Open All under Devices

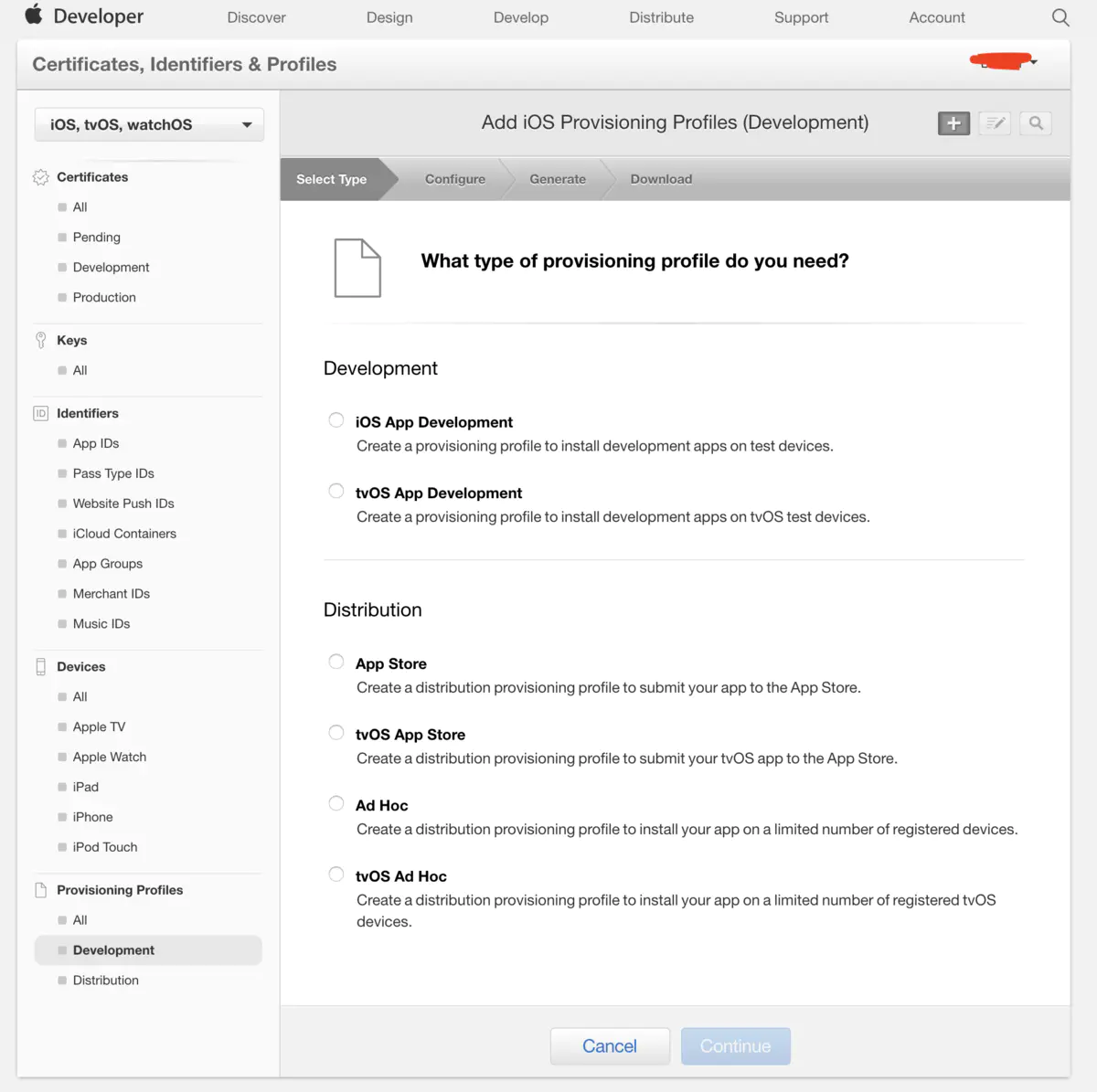coord(80,697)
